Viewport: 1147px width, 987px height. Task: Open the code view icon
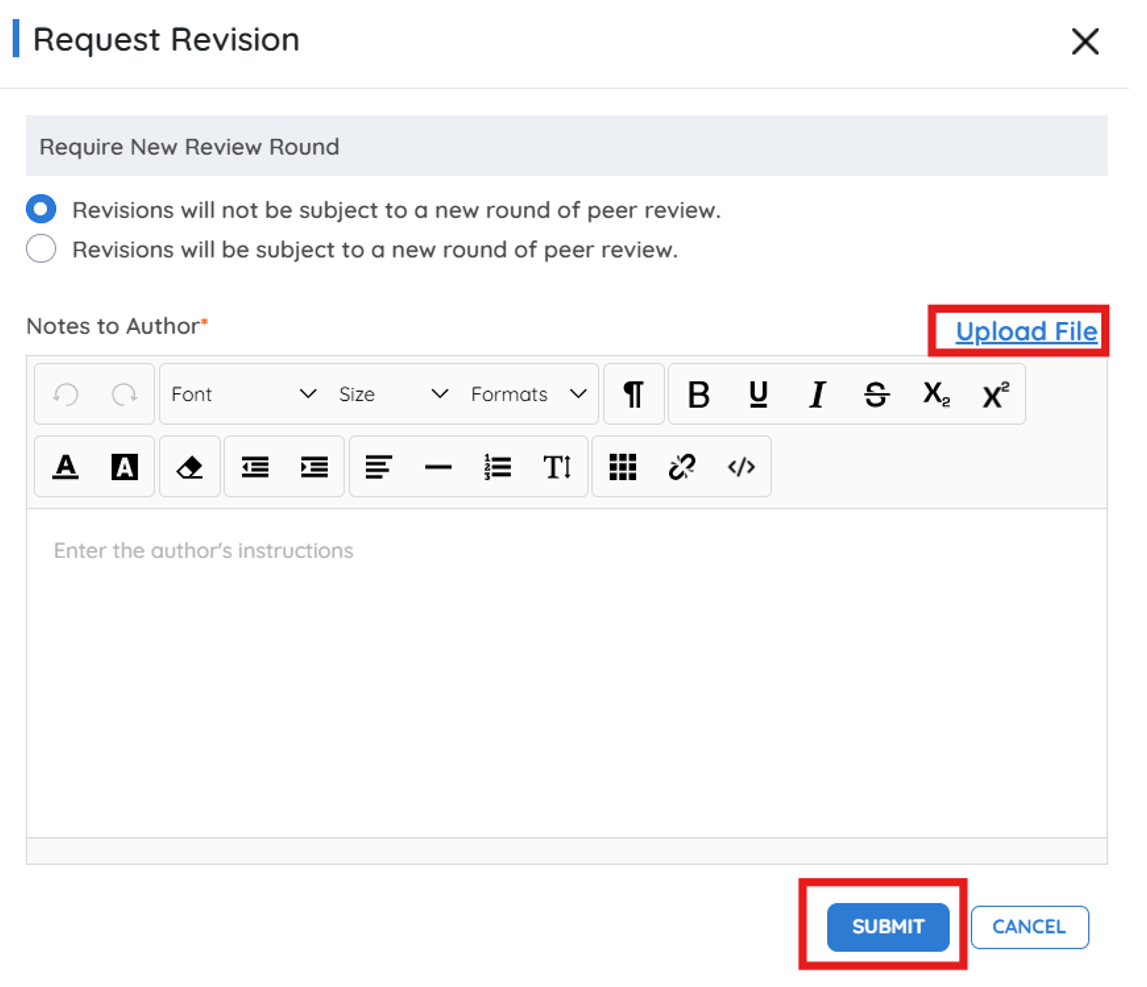741,467
